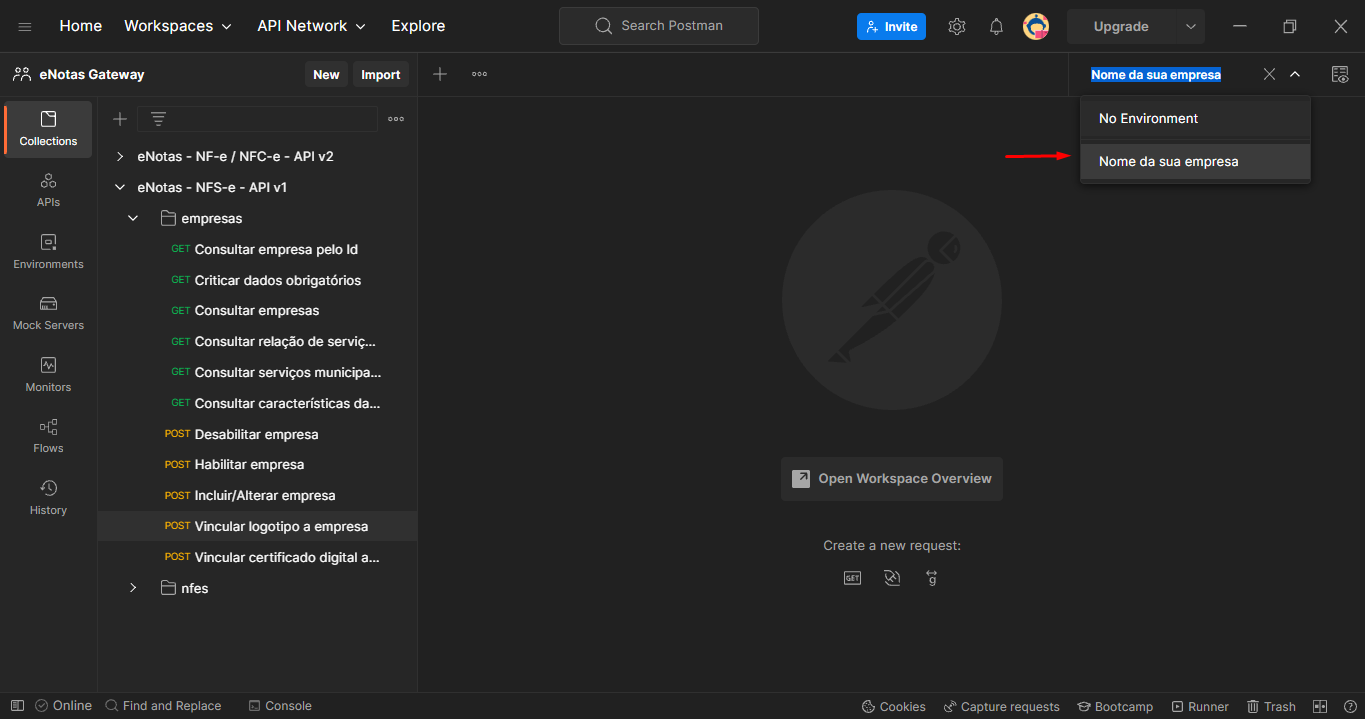Click the collections filter icon
Screen dimensions: 1365x719
(x=158, y=119)
